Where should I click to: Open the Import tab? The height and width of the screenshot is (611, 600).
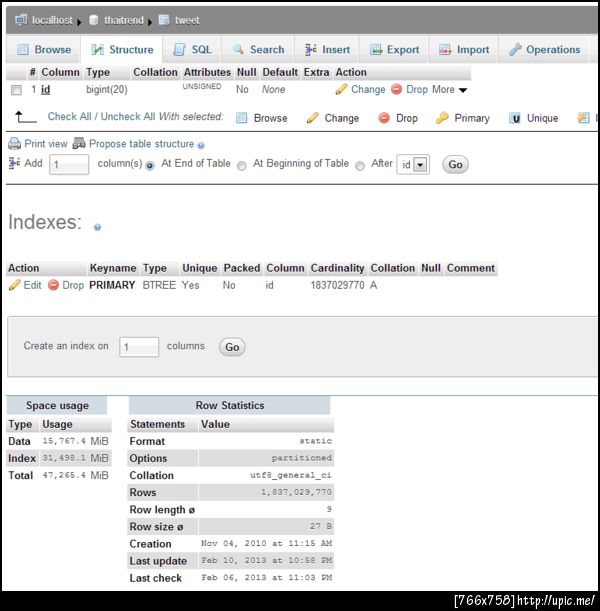(x=464, y=49)
